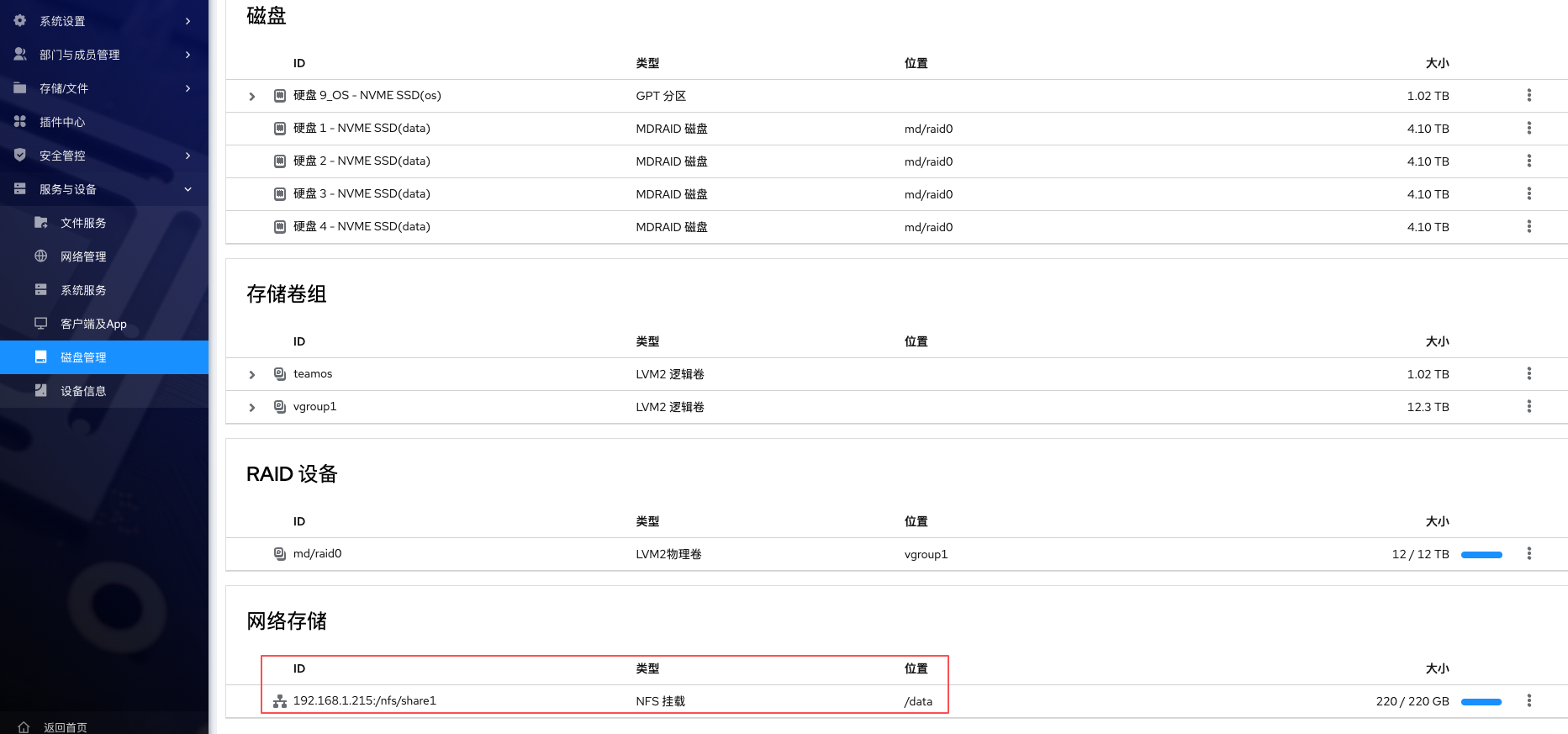Go to 设备信息 submenu item

[x=104, y=391]
